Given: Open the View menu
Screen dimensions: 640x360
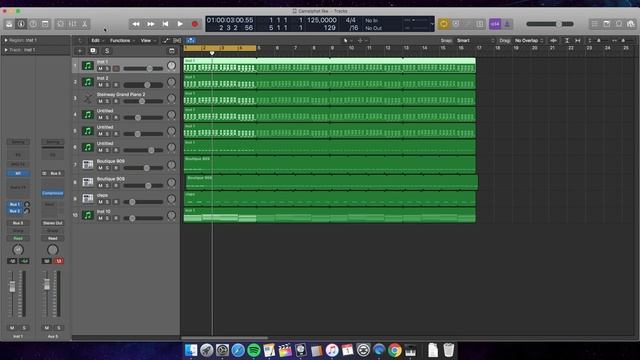Looking at the screenshot, I should pyautogui.click(x=147, y=40).
